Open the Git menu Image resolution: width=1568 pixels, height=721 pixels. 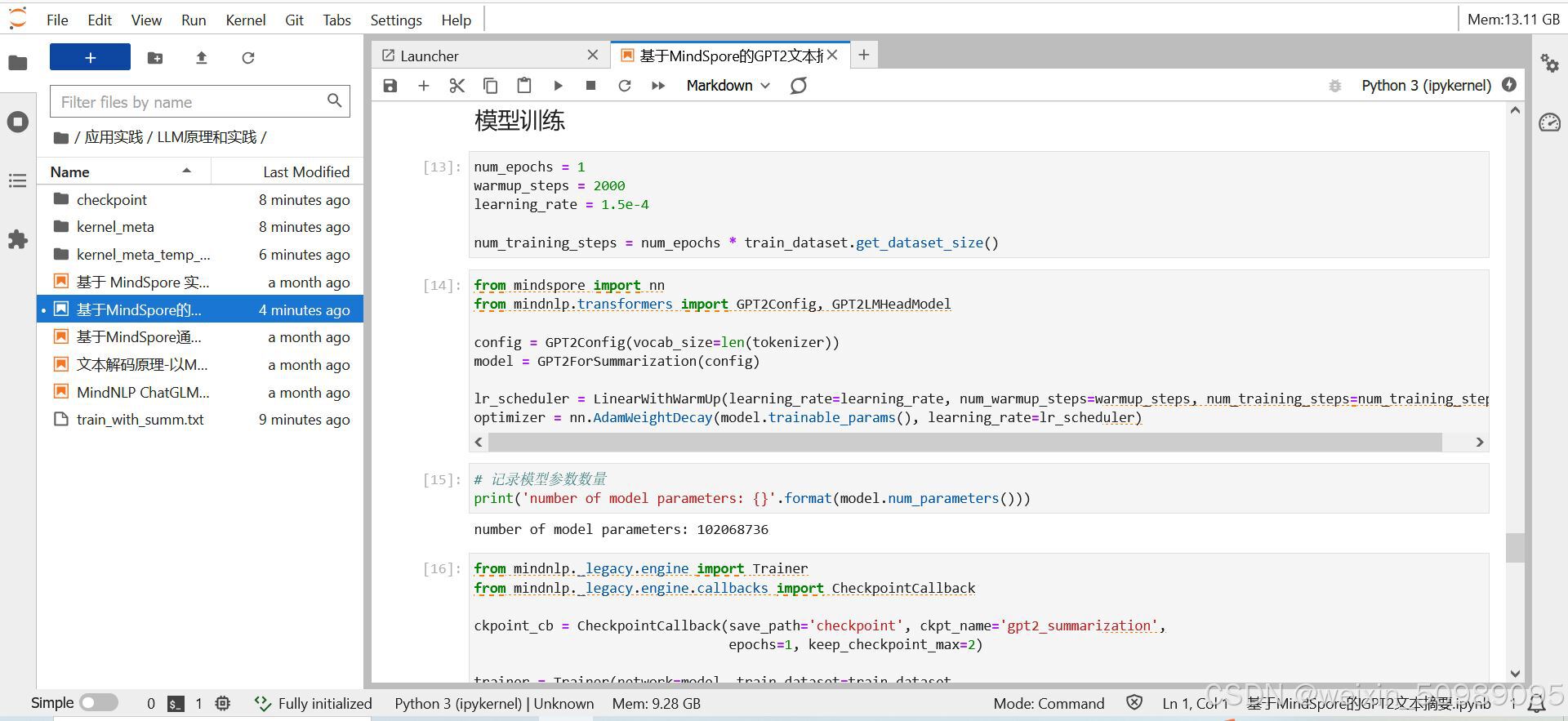tap(294, 20)
